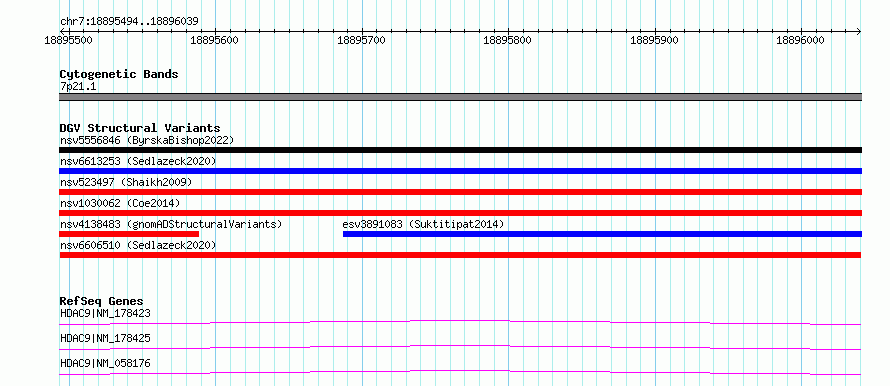The width and height of the screenshot is (890, 386).
Task: Click the magenta HDAC9|NM_178425 intron line
Action: (x=460, y=347)
